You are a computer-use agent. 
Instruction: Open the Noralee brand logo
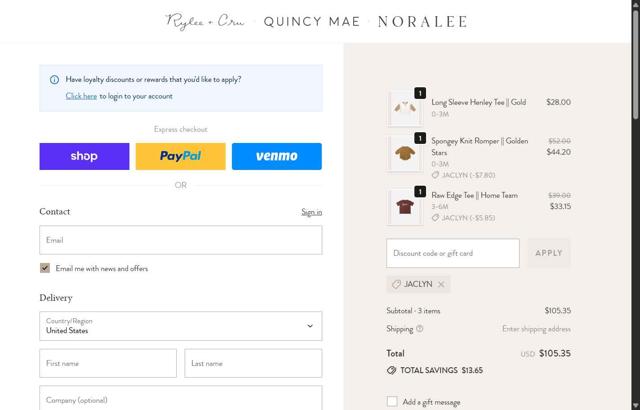[x=422, y=22]
